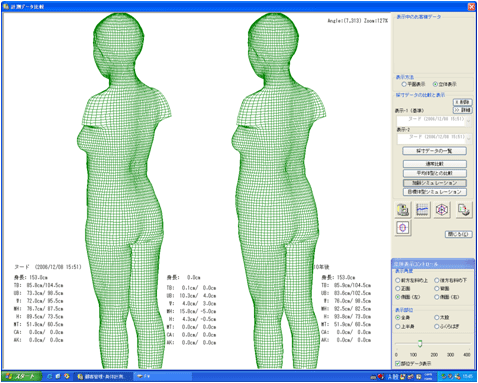Viewport: 478px width, 383px height.
Task: Expand the 表示-1 (基準) dropdown
Action: pos(468,121)
